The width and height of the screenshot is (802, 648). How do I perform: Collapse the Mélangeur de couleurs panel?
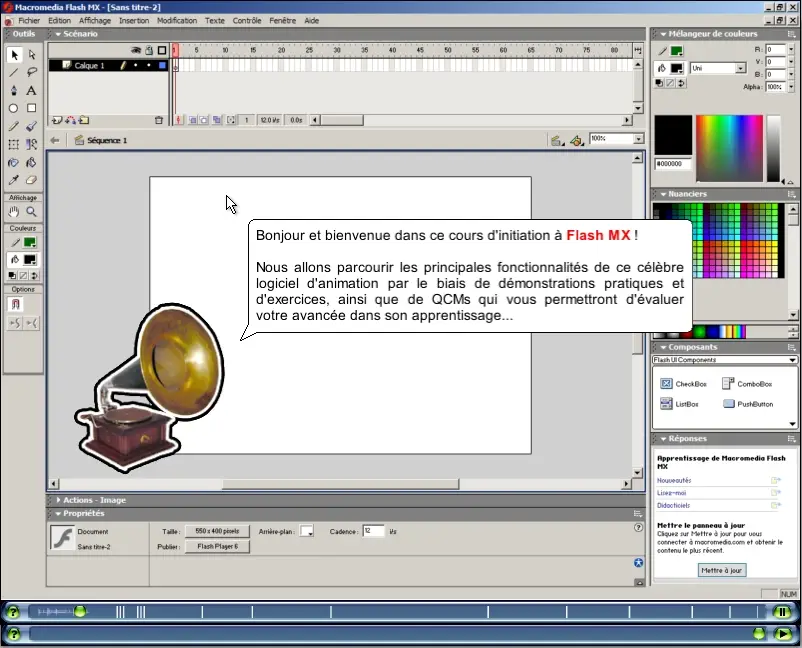[x=663, y=34]
